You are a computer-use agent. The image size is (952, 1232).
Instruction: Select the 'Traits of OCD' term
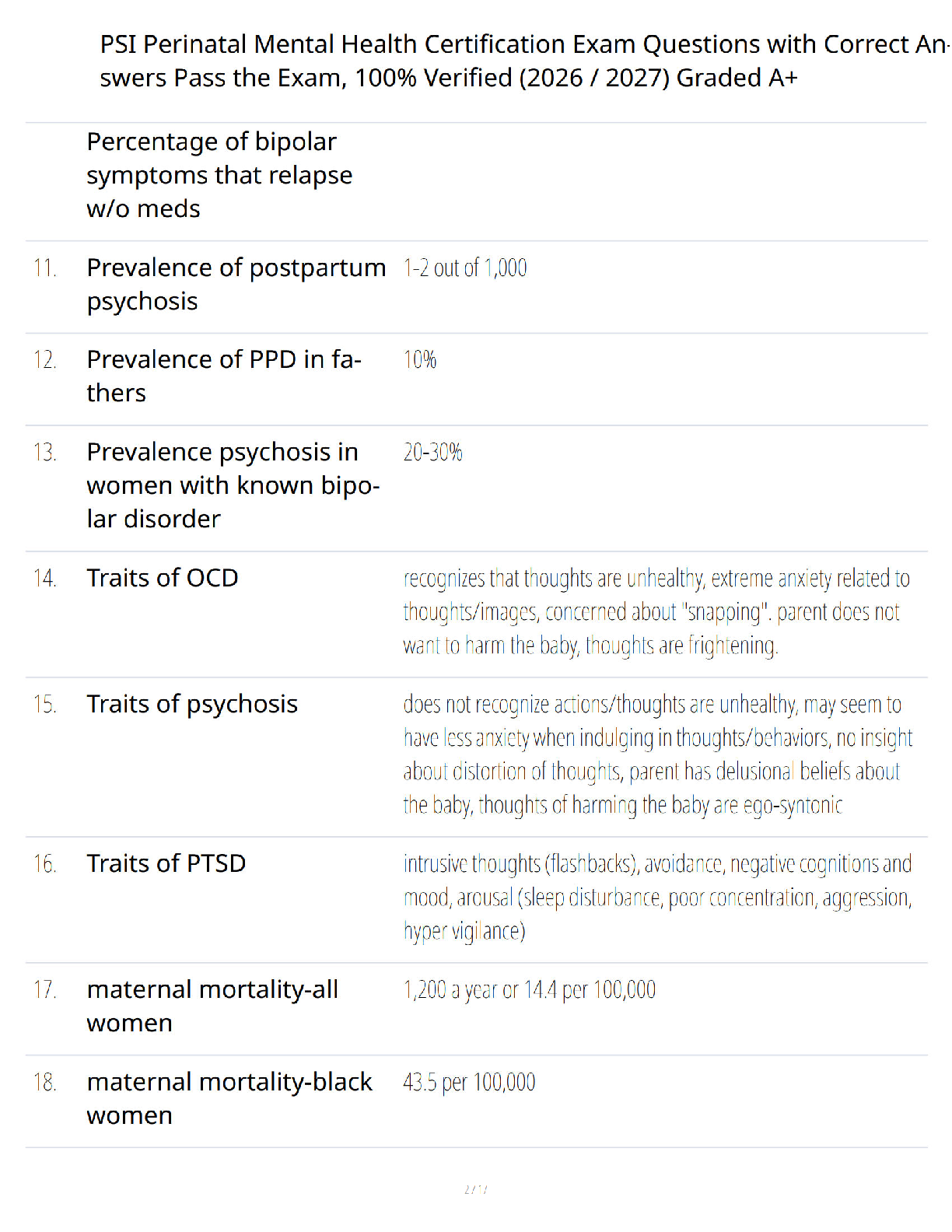[x=163, y=578]
